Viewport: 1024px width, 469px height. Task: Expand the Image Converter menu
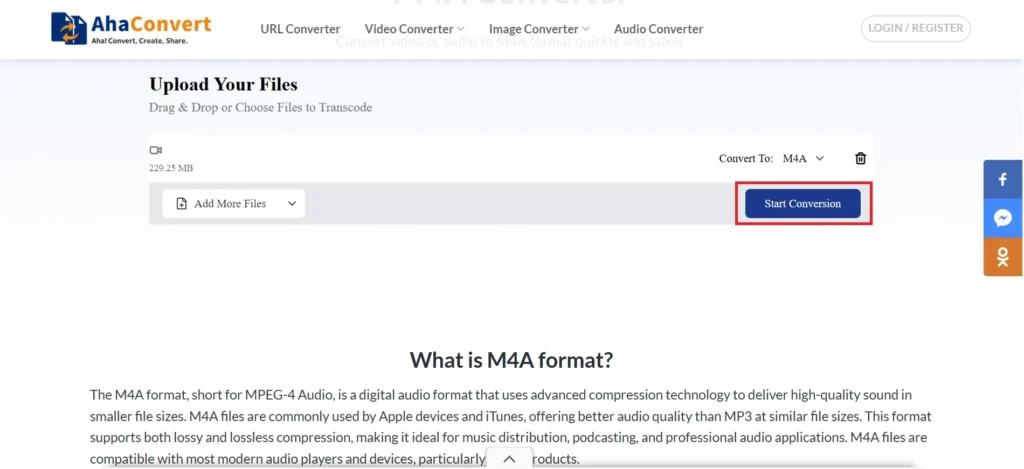click(539, 29)
